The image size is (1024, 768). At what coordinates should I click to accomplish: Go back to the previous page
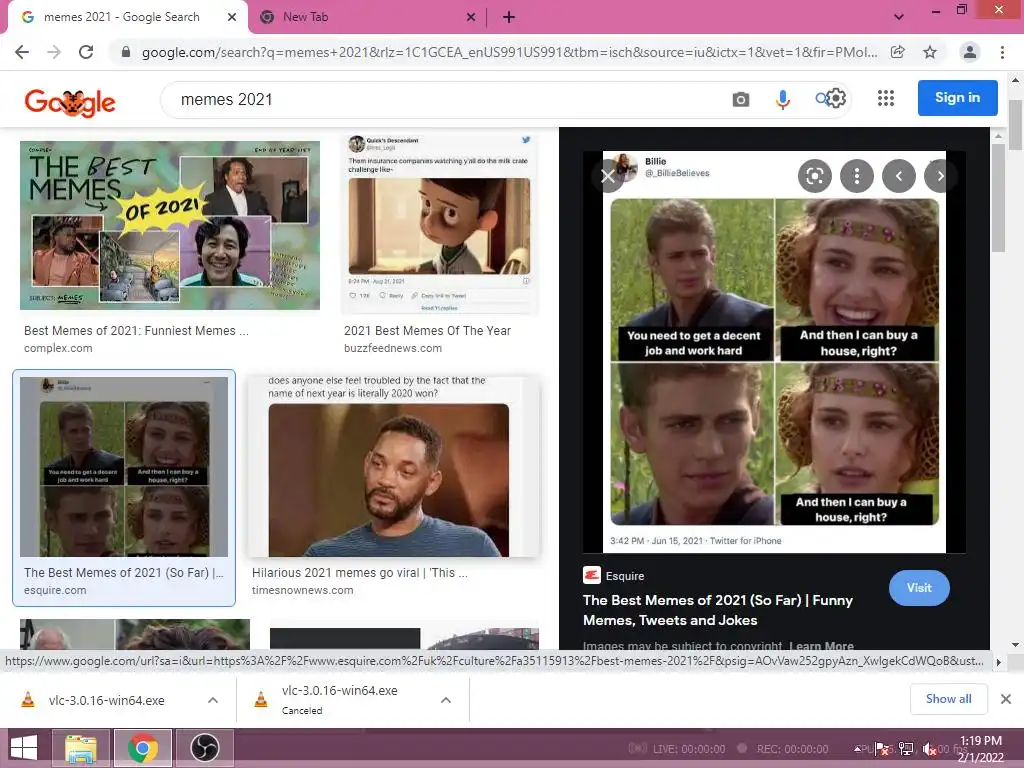[x=22, y=52]
